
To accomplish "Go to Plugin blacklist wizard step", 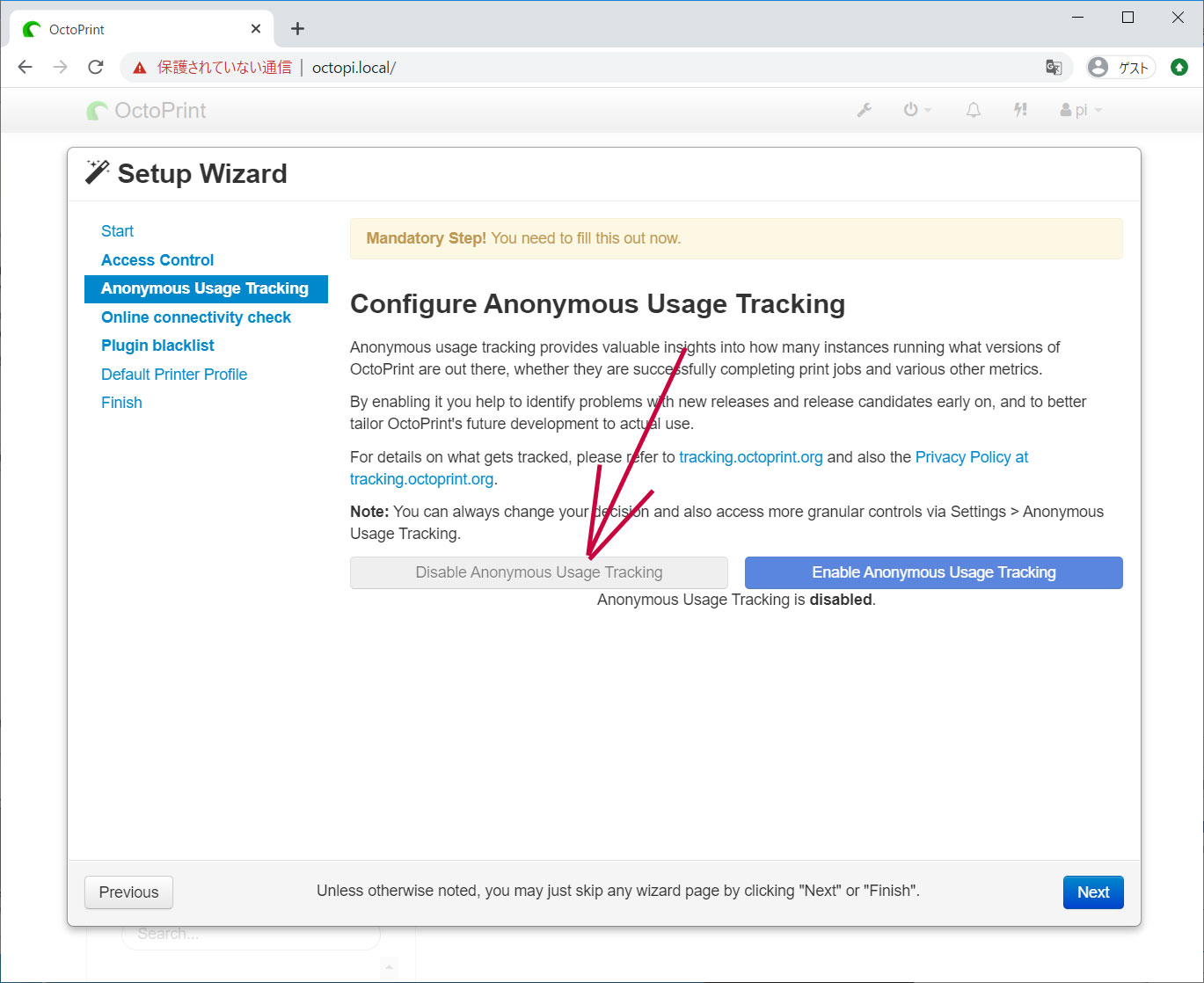I will 157,346.
